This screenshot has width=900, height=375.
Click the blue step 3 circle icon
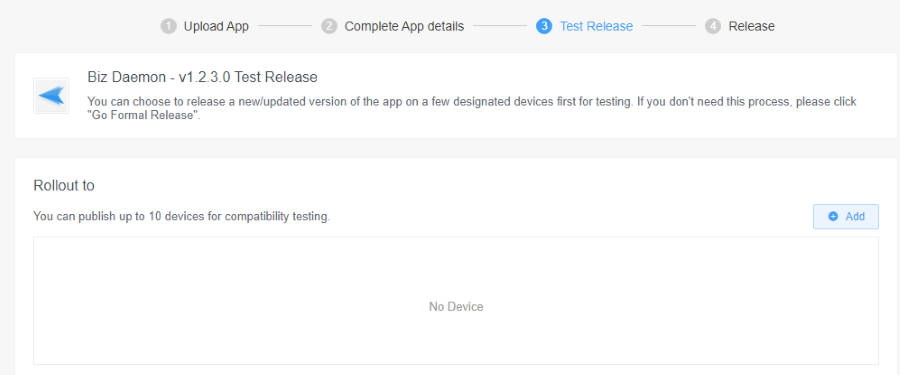(x=544, y=26)
